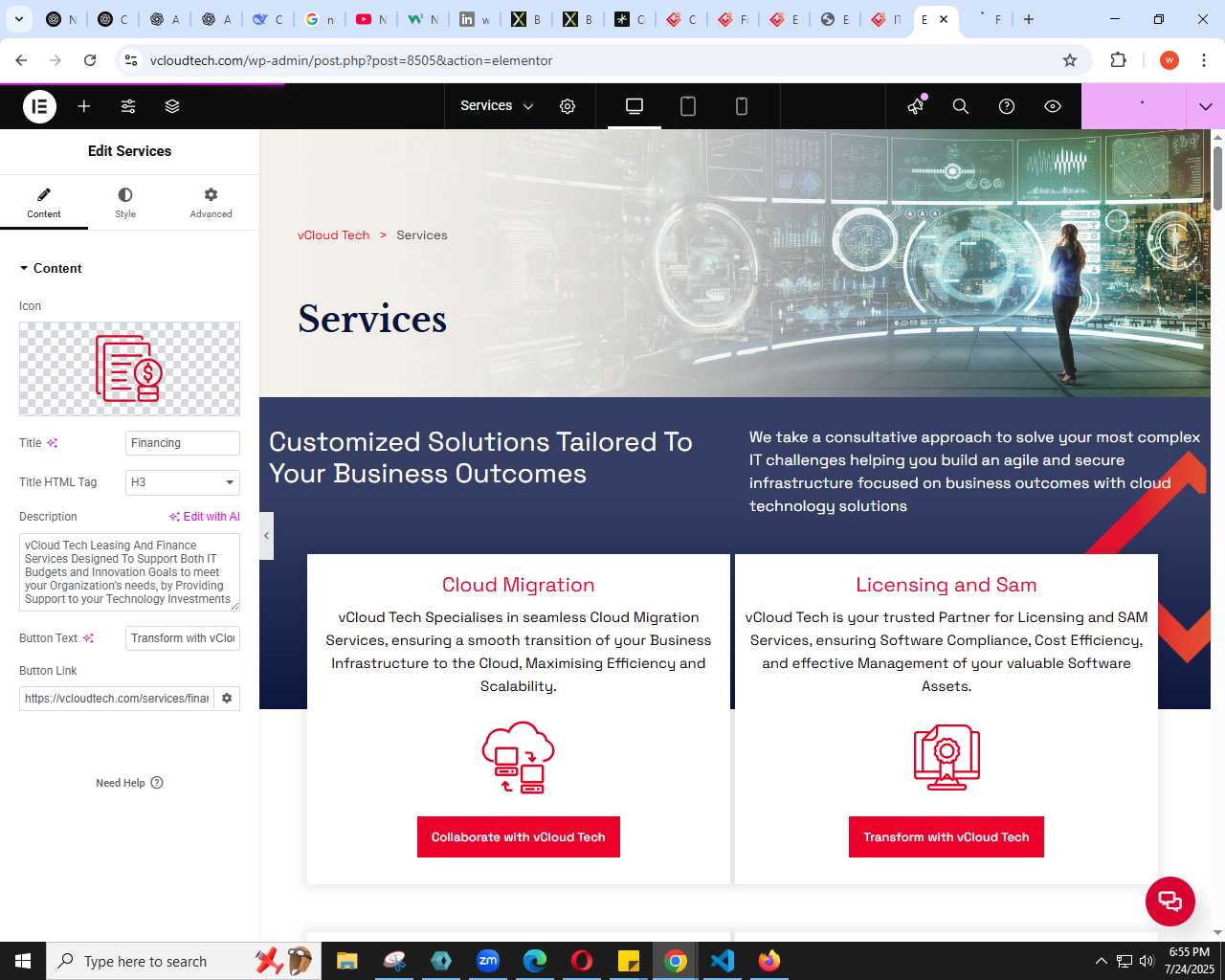The width and height of the screenshot is (1225, 980).
Task: Open the red chat bubble widget
Action: click(x=1170, y=902)
